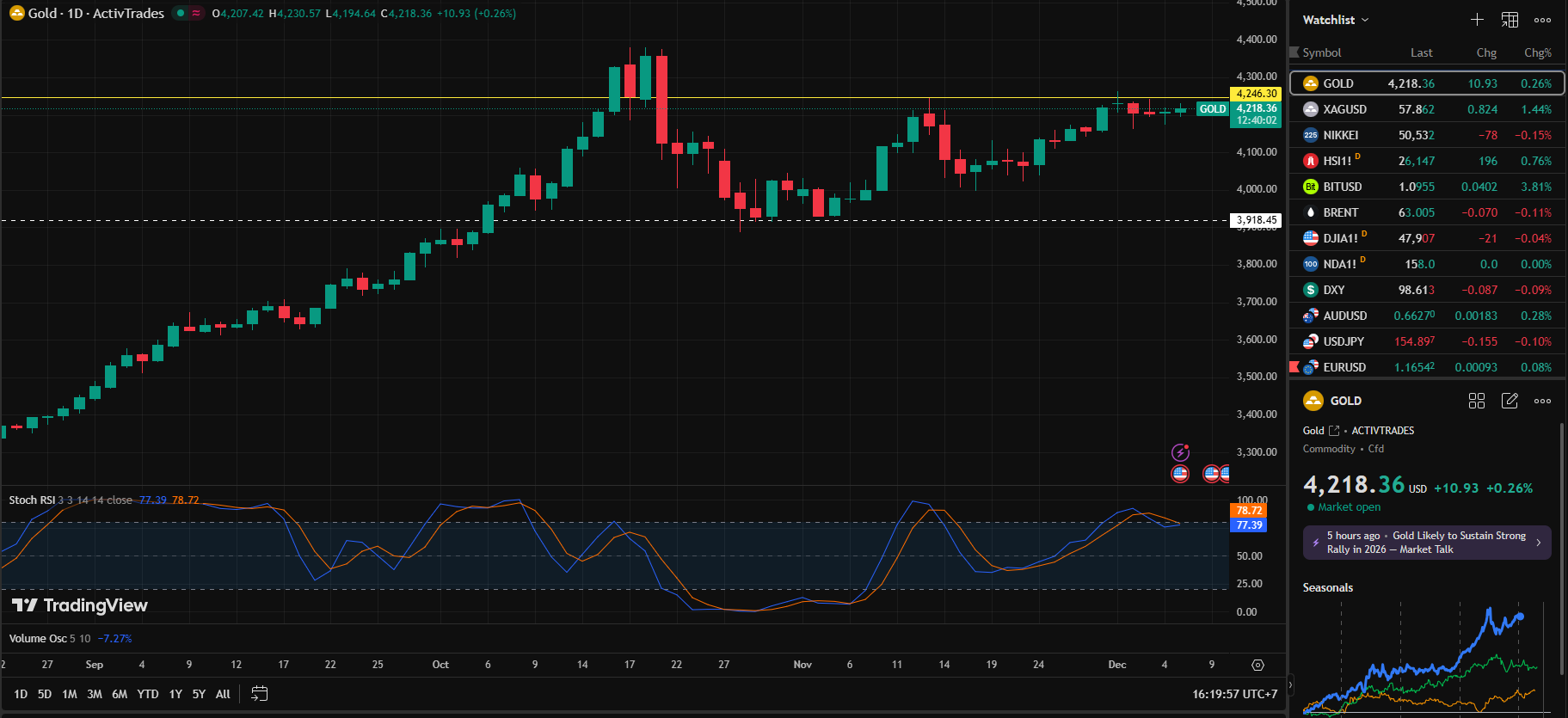Viewport: 1568px width, 718px height.
Task: Collapse the right sidebar with the edge arrow
Action: click(1290, 685)
